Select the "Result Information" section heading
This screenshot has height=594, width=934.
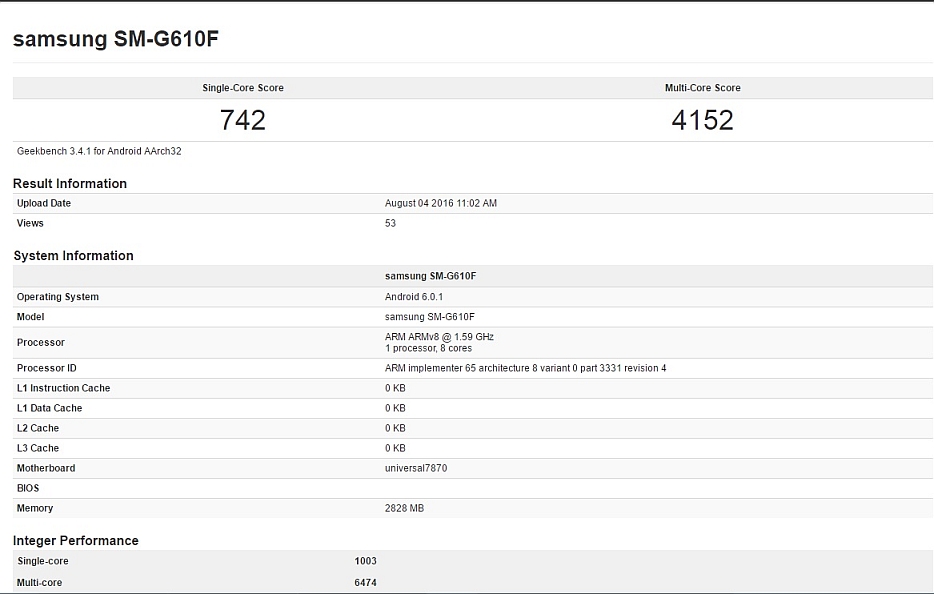70,184
